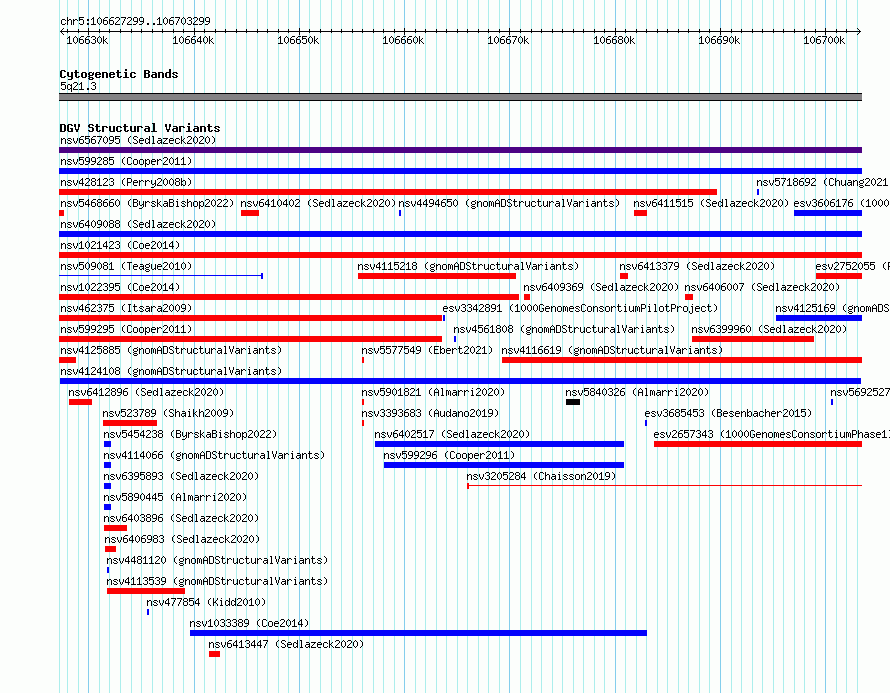
Task: Click the nsv477854 (Kidd2010) label
Action: (x=206, y=602)
